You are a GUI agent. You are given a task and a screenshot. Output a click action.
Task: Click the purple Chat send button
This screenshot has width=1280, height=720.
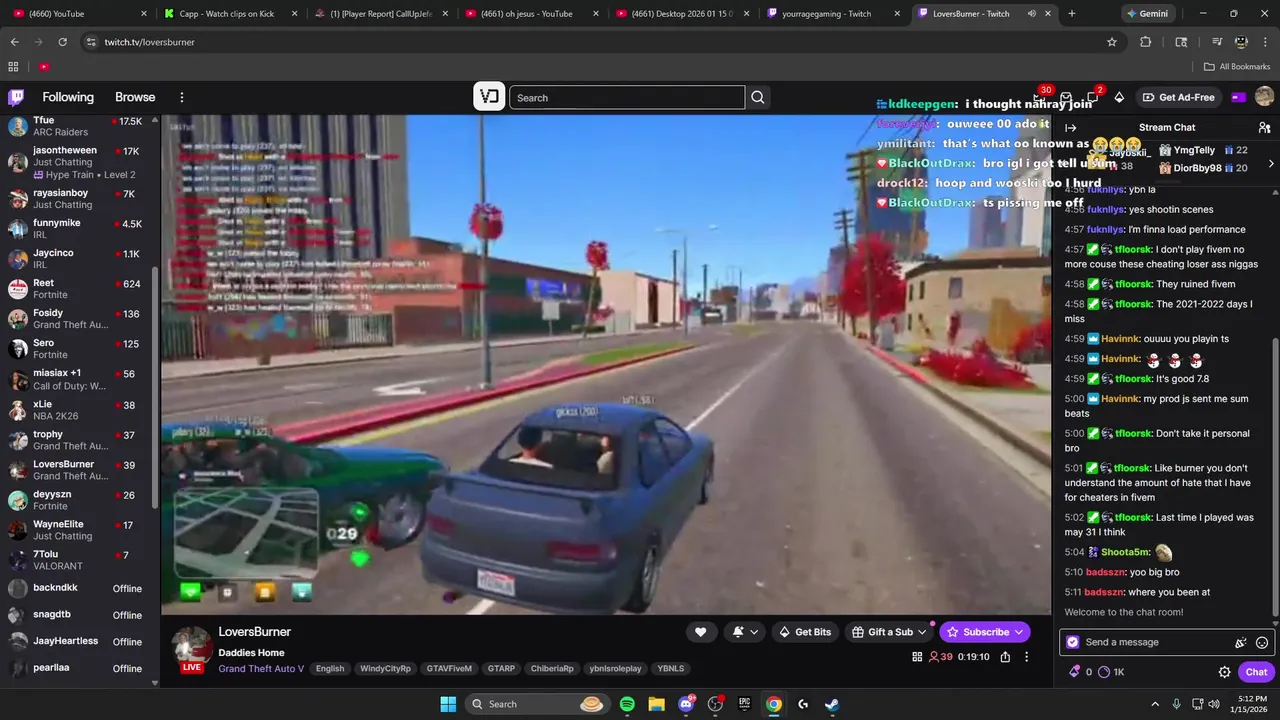pyautogui.click(x=1256, y=672)
